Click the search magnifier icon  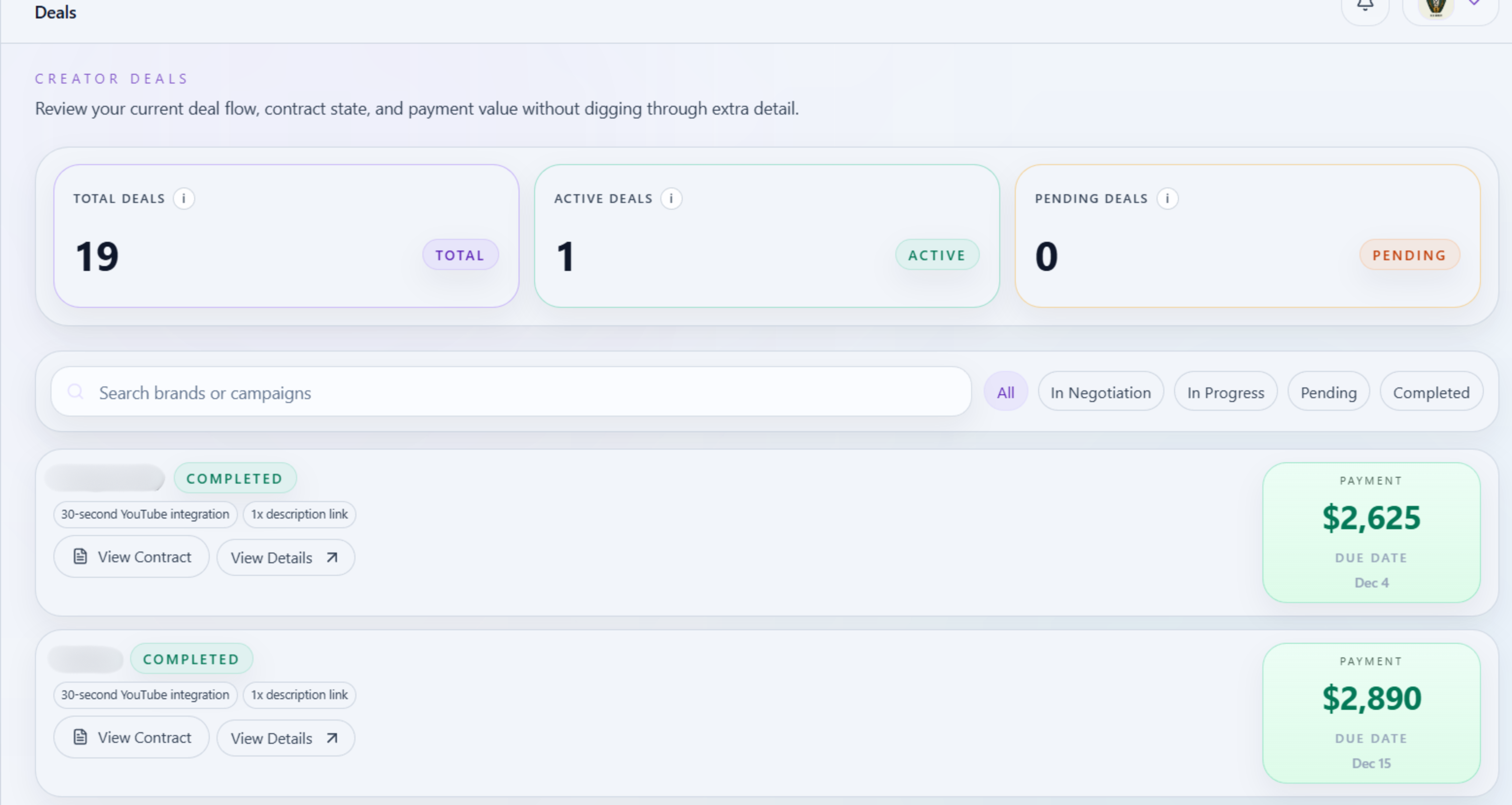coord(76,392)
